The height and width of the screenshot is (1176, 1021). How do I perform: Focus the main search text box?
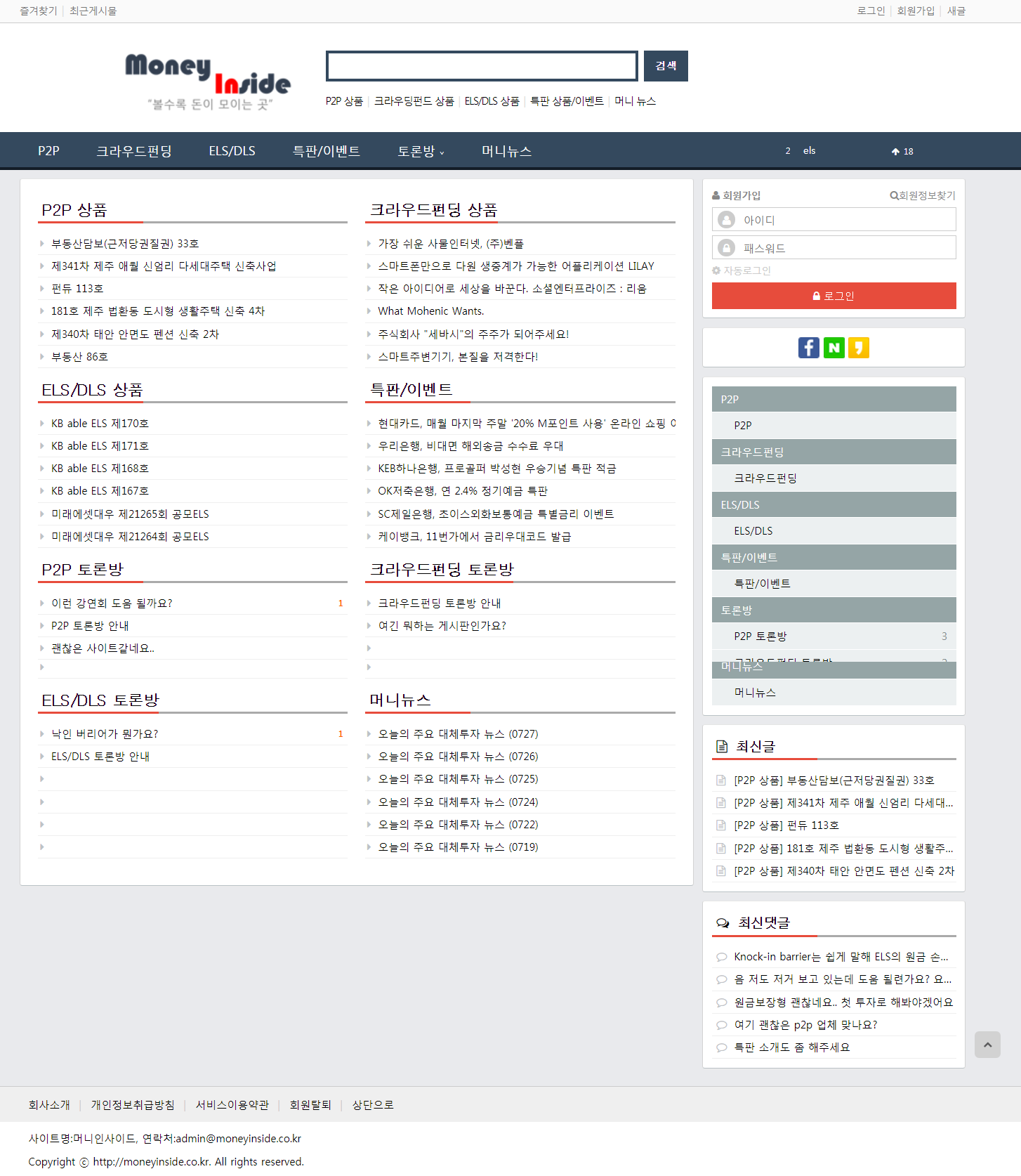(482, 66)
